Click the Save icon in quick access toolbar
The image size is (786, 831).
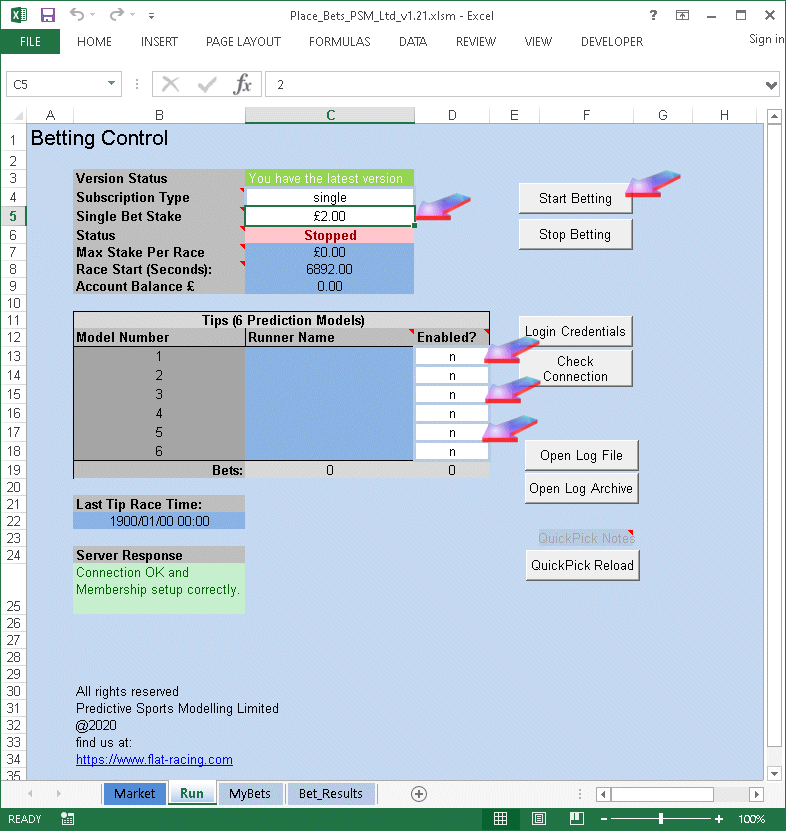coord(47,15)
